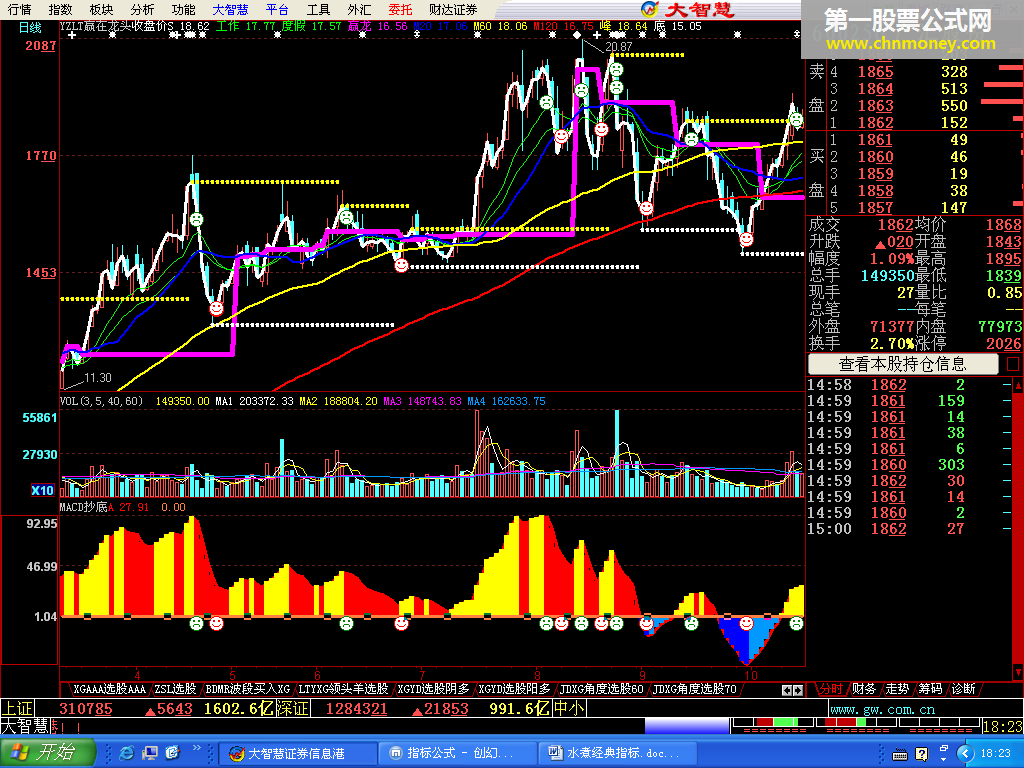Select the XGAAA选股AAA indicator tab
The height and width of the screenshot is (768, 1024).
[x=108, y=689]
